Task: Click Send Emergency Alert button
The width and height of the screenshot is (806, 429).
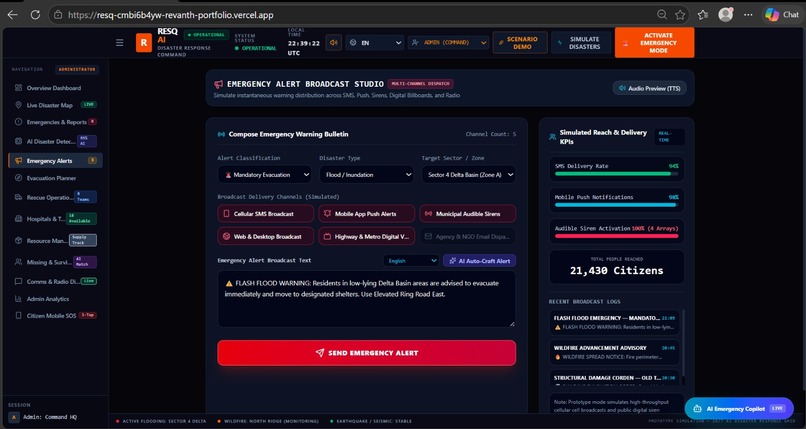Action: pyautogui.click(x=367, y=353)
